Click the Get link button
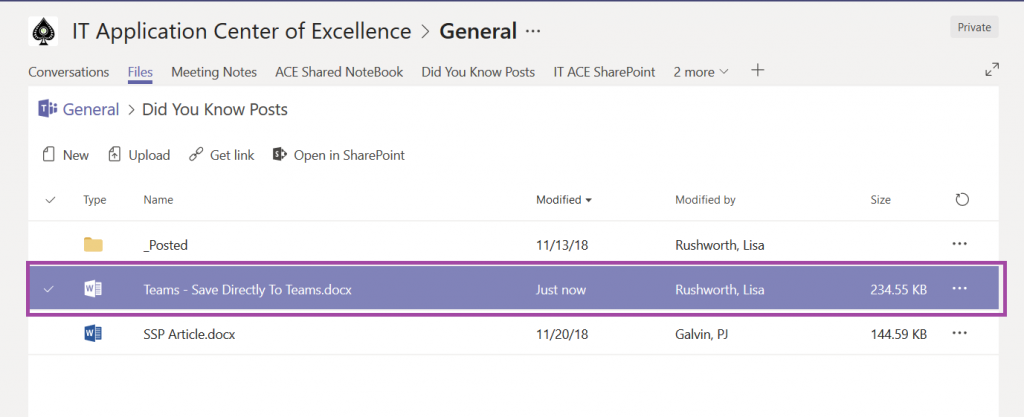 tap(221, 155)
